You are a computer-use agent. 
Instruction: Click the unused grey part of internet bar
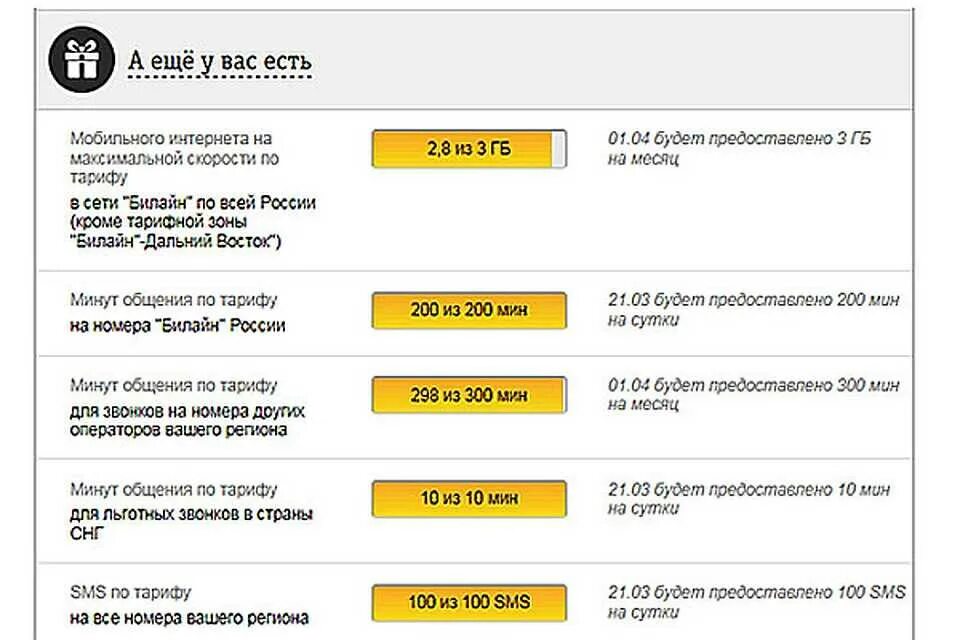point(559,148)
